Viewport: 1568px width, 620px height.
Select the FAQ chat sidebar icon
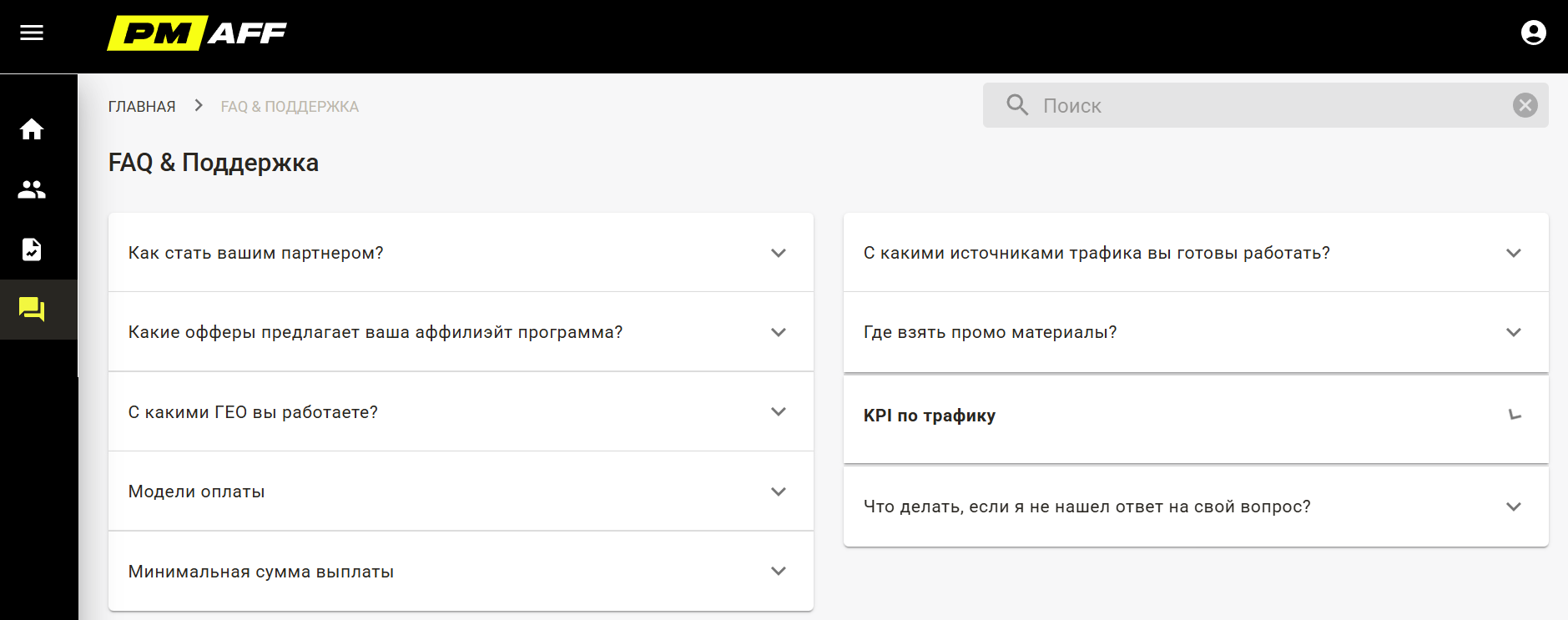tap(32, 310)
